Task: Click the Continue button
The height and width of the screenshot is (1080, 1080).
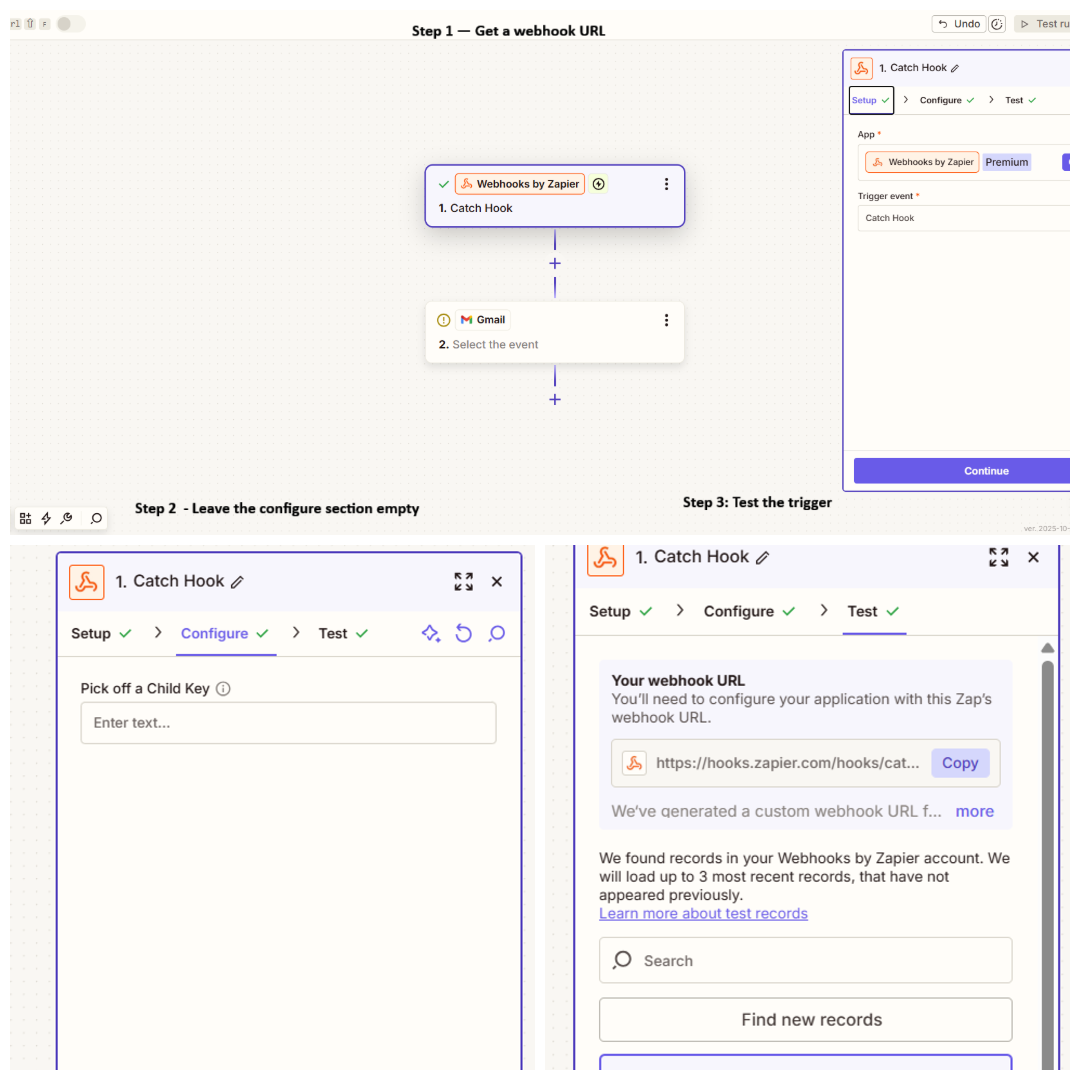Action: click(962, 470)
